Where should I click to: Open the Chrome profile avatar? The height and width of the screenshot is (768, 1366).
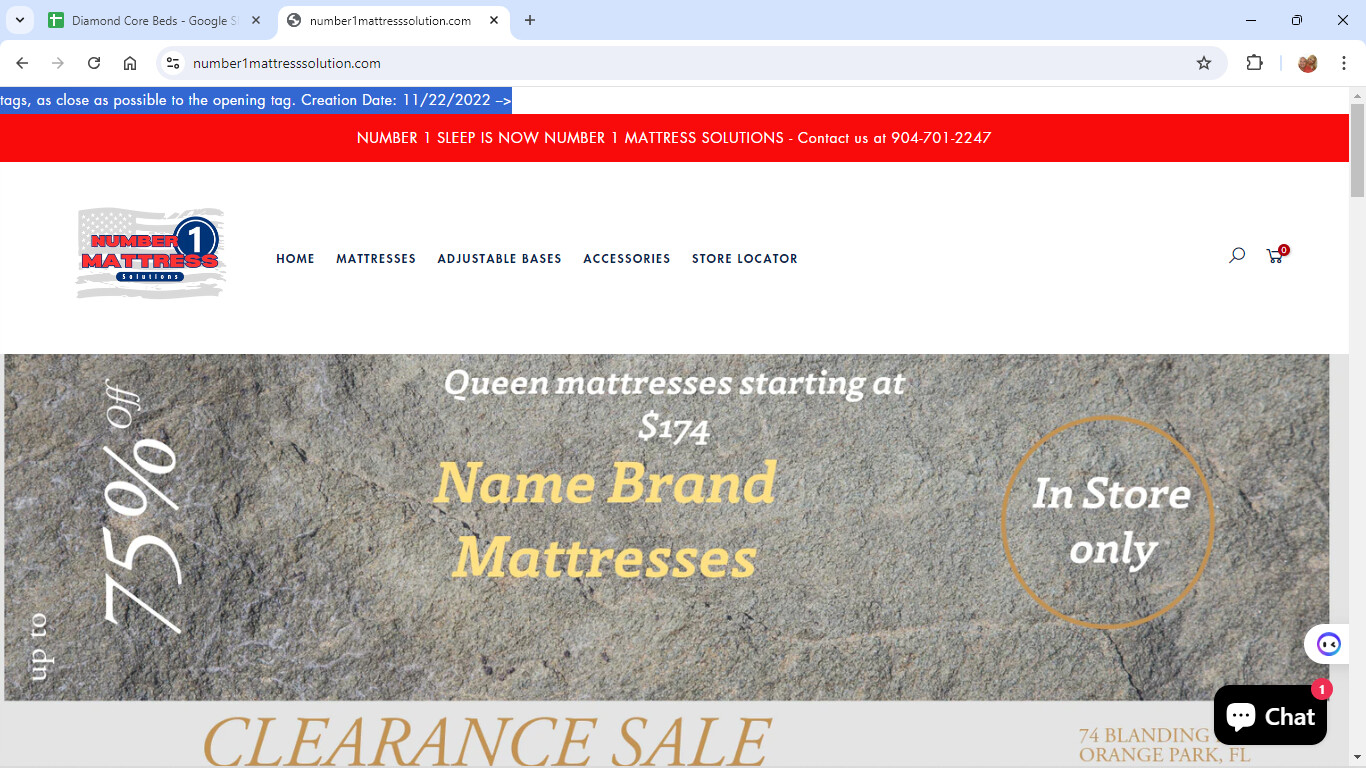pyautogui.click(x=1308, y=63)
